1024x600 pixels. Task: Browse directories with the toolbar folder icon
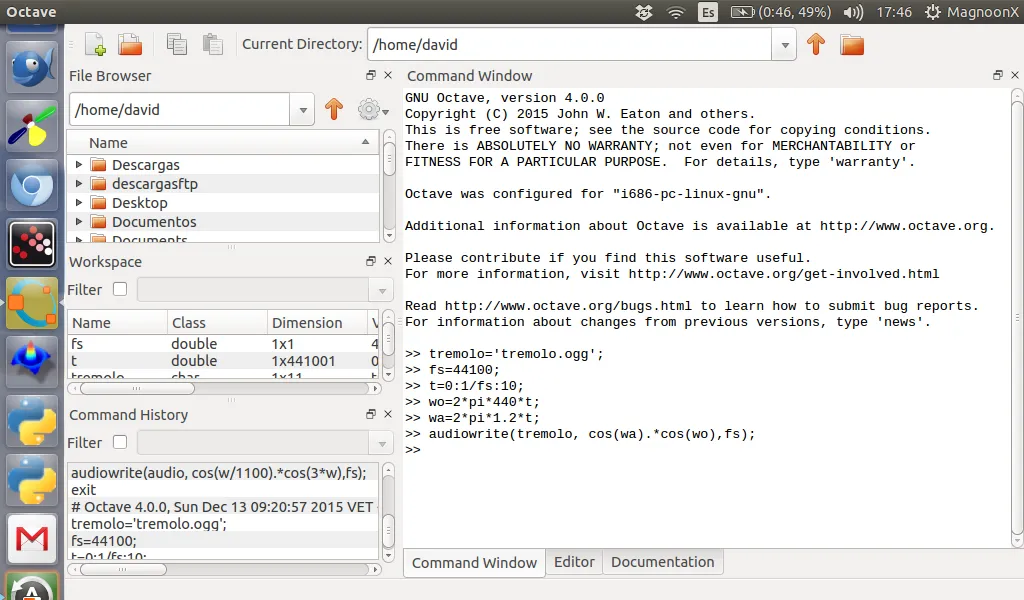click(x=851, y=44)
